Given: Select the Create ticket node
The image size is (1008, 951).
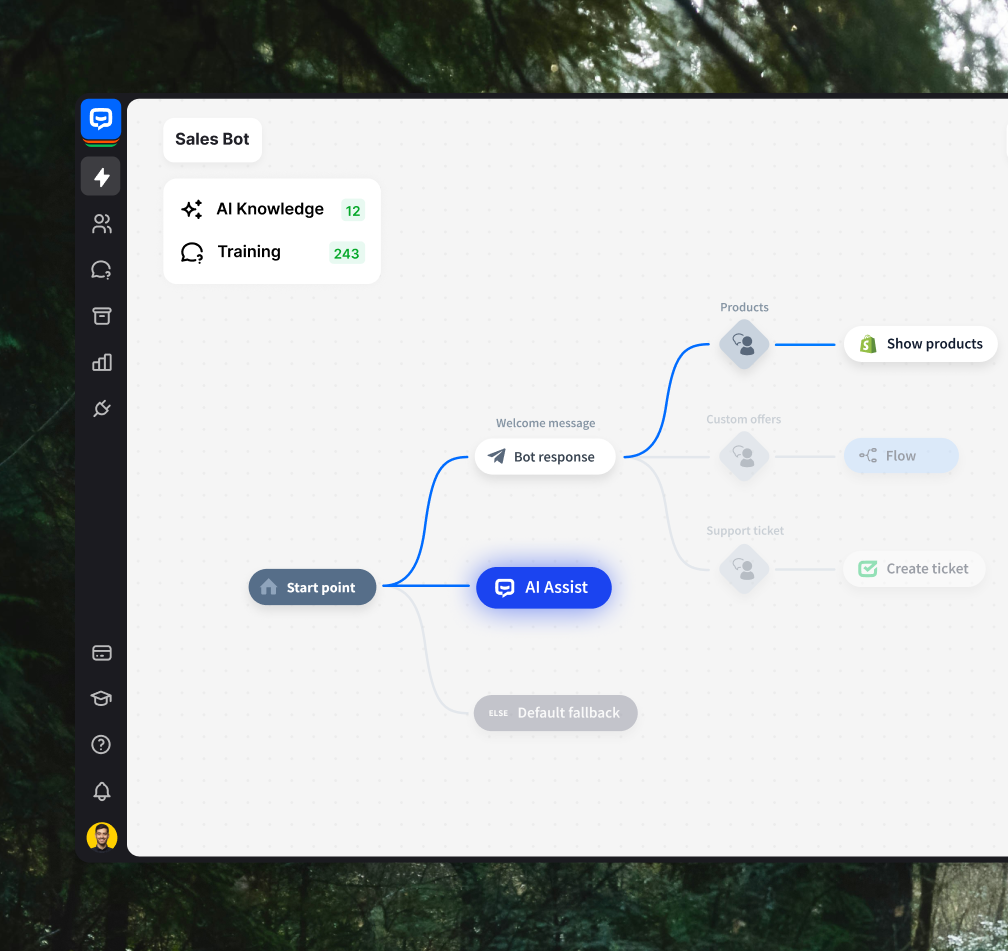Looking at the screenshot, I should pos(914,568).
